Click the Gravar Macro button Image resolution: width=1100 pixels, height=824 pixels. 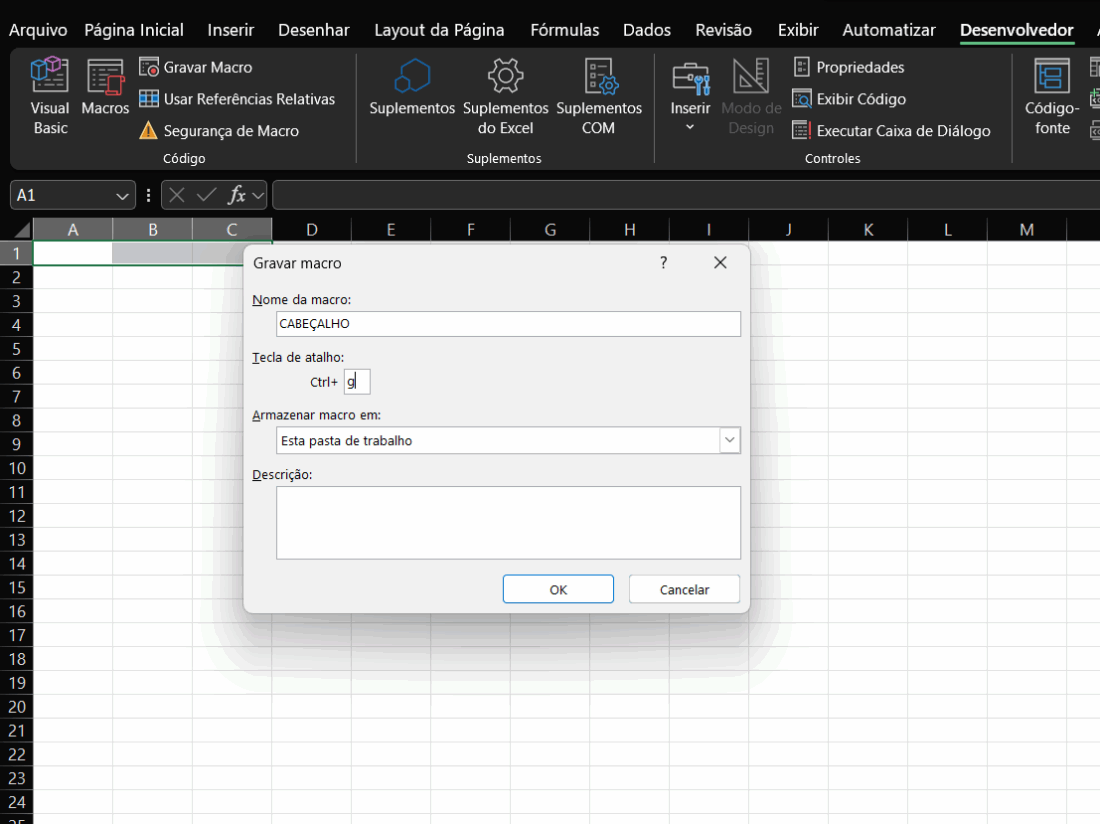[197, 68]
